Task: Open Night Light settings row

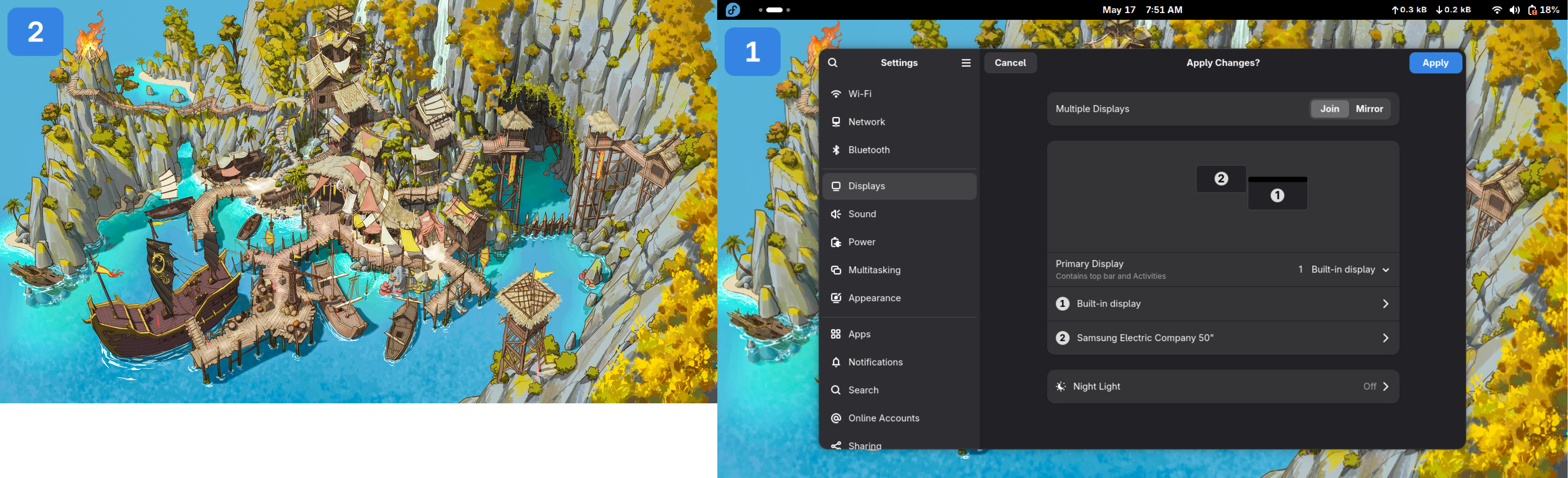Action: 1223,387
